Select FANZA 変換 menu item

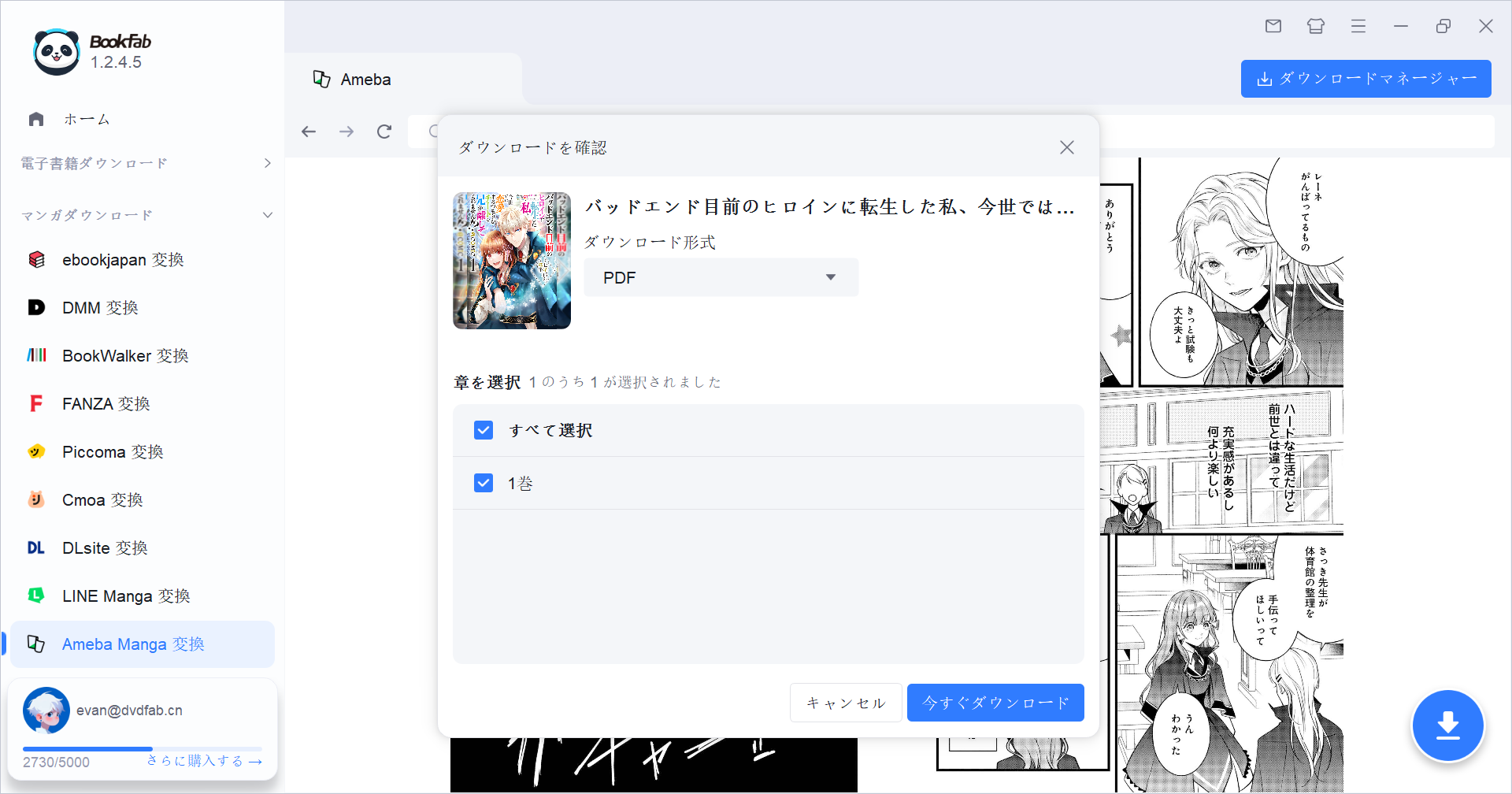143,403
